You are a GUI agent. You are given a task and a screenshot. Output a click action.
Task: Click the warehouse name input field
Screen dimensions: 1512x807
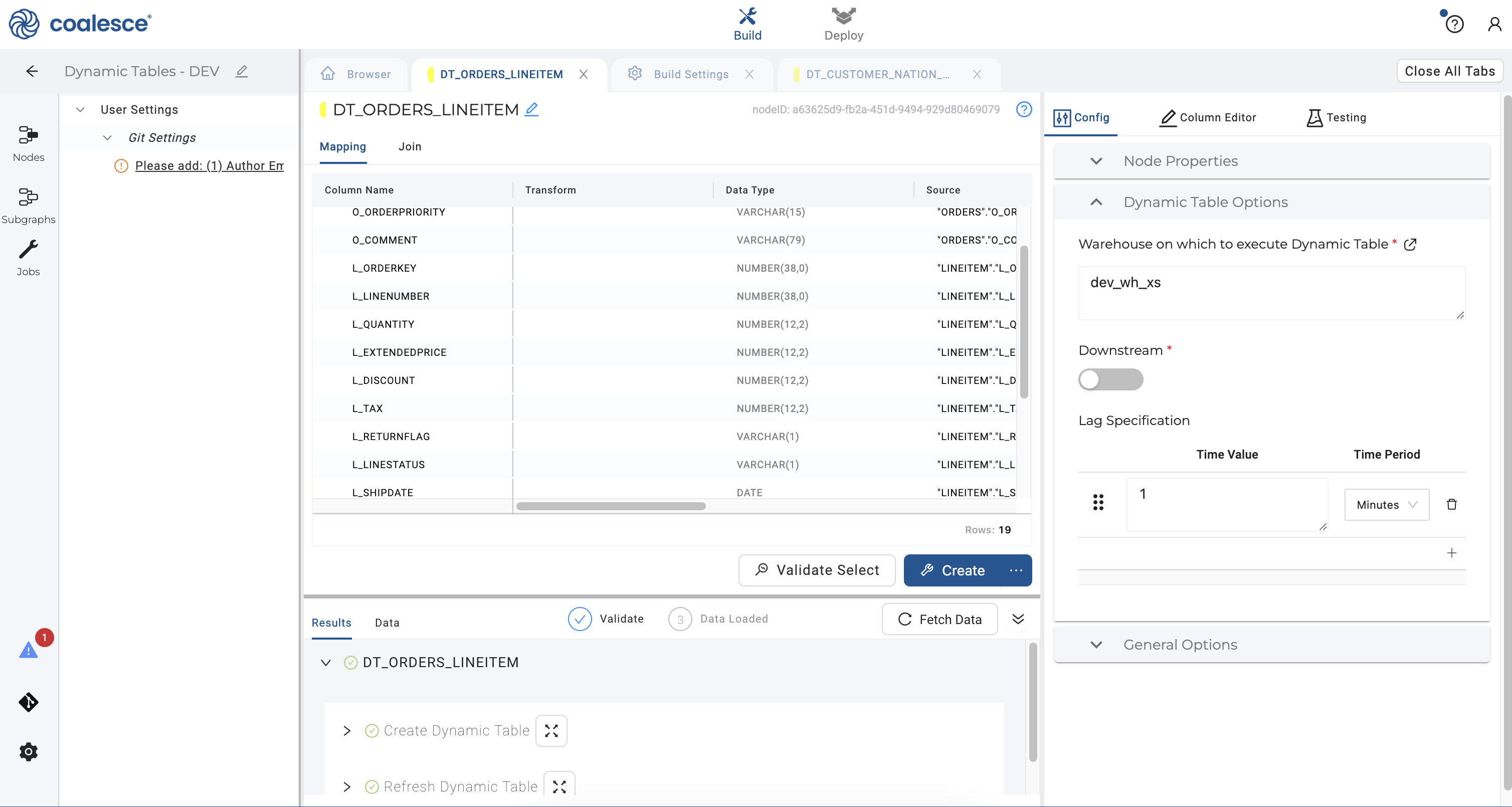pos(1271,293)
